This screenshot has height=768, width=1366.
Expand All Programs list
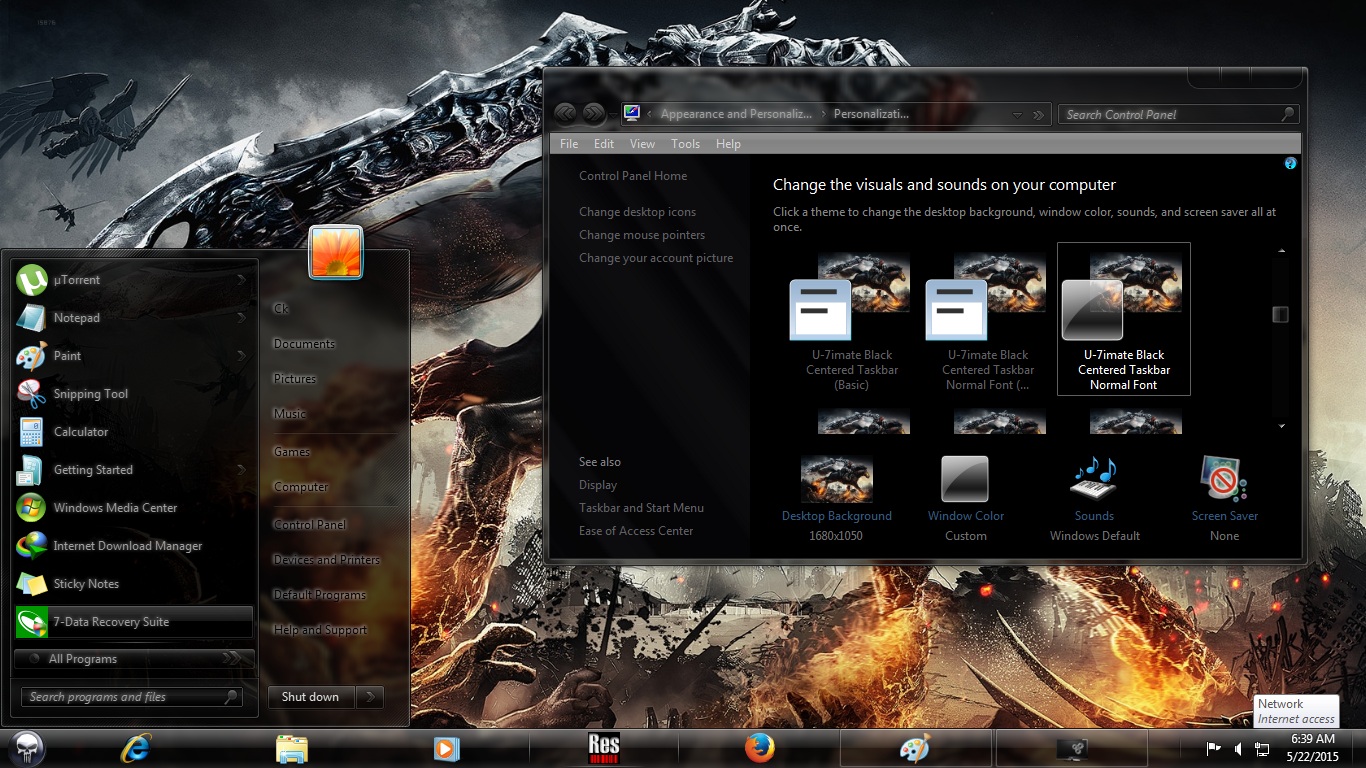coord(134,659)
